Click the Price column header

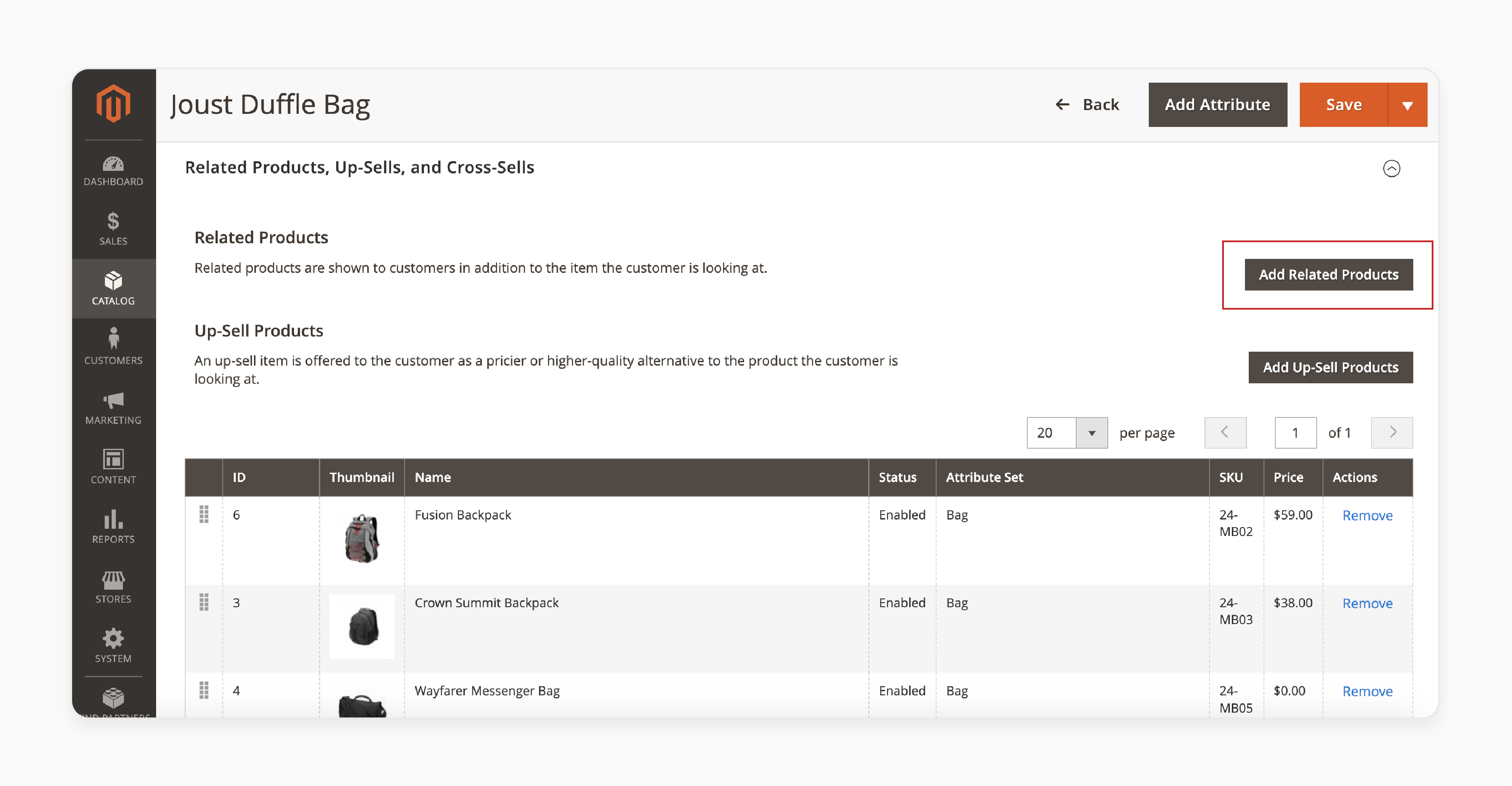[1293, 477]
